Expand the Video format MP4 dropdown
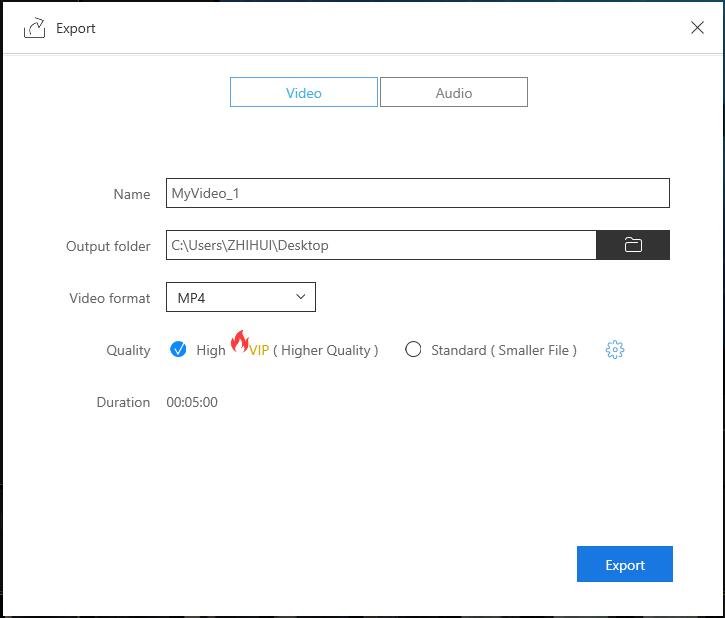The height and width of the screenshot is (618, 725). click(x=241, y=297)
